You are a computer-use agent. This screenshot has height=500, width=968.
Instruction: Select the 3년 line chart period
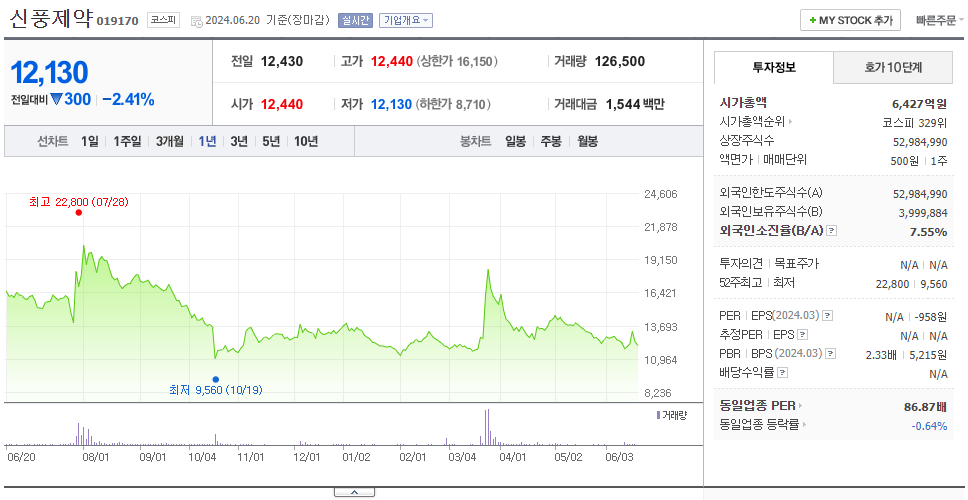[x=239, y=141]
